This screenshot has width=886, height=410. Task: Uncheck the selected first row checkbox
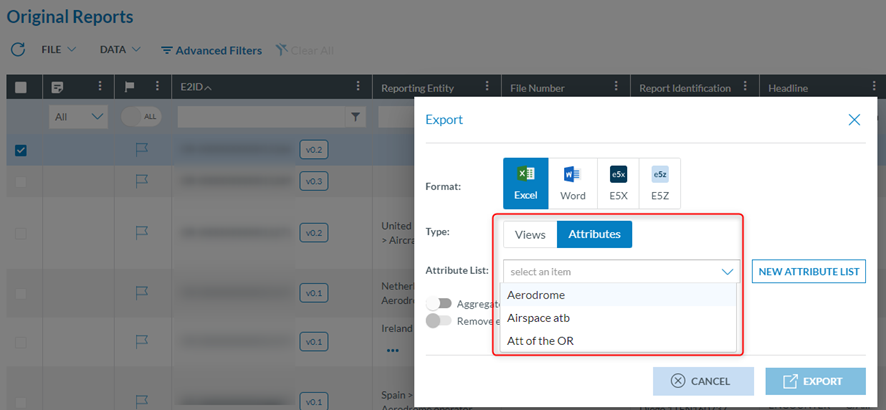click(x=21, y=150)
